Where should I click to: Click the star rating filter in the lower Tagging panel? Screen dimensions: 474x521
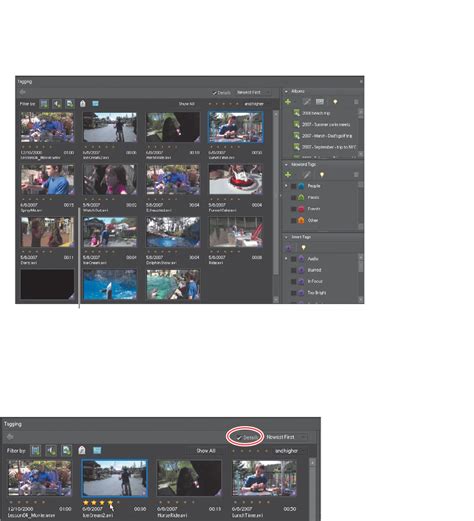250,451
